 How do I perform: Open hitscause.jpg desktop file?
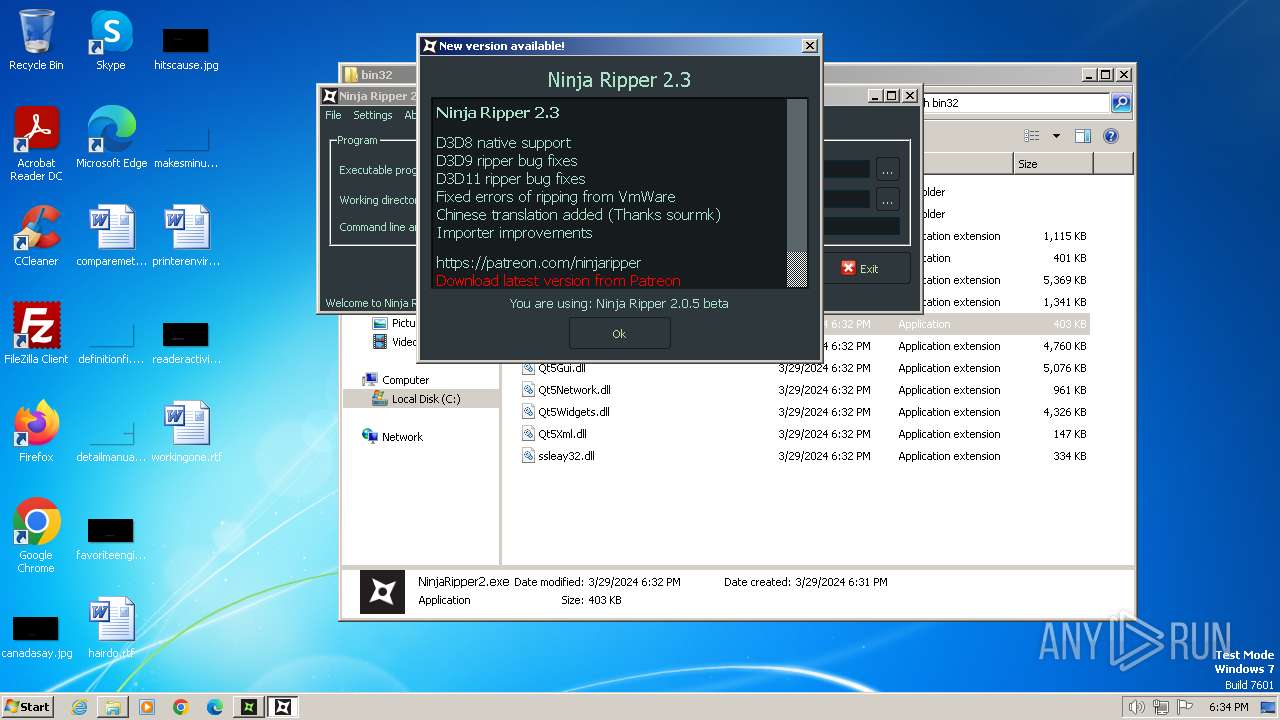coord(186,48)
